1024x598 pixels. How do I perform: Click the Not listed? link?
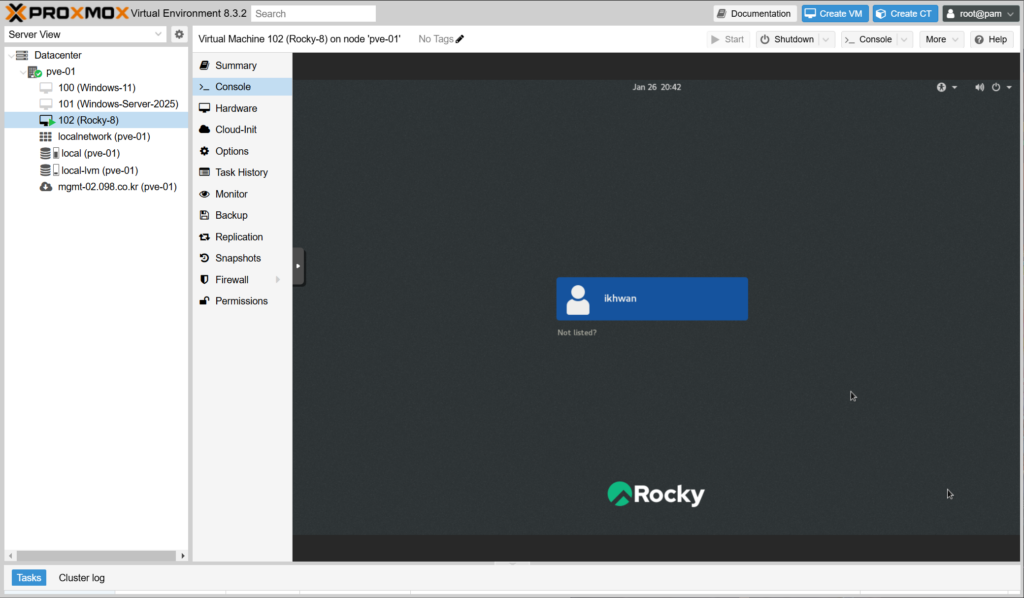pyautogui.click(x=577, y=332)
